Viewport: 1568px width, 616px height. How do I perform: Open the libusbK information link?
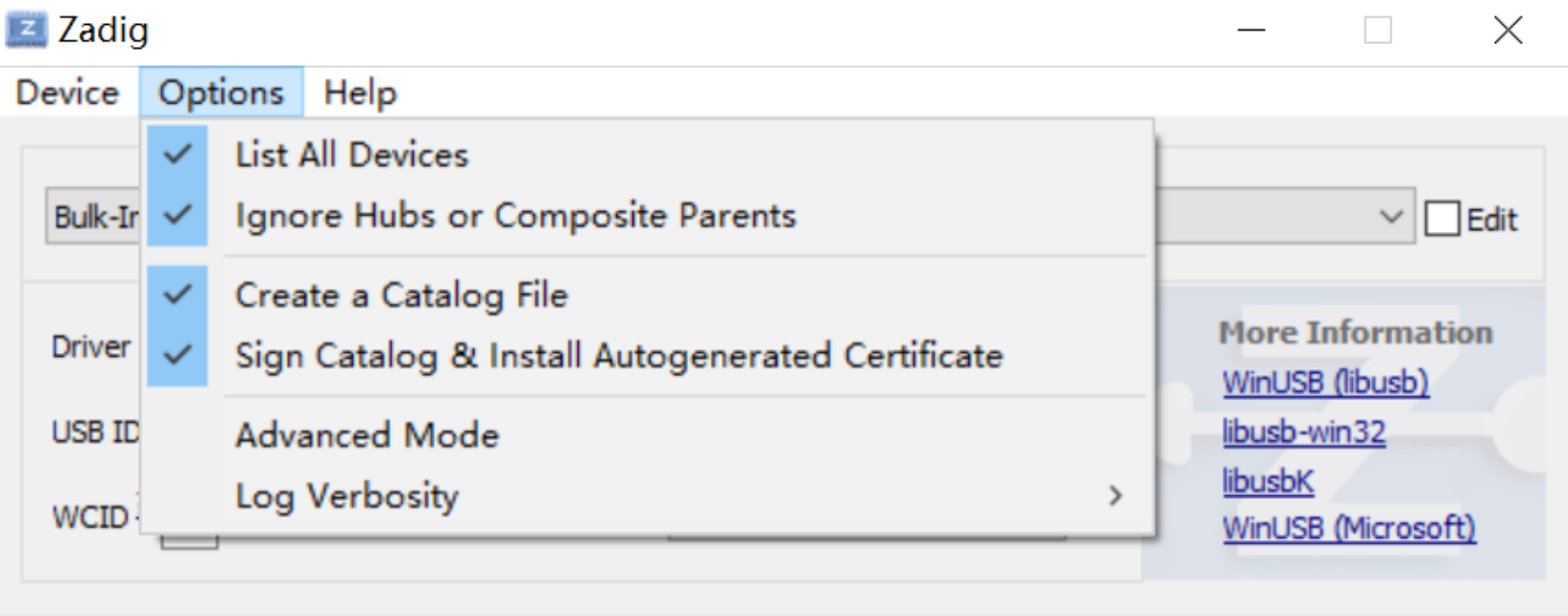[x=1267, y=481]
